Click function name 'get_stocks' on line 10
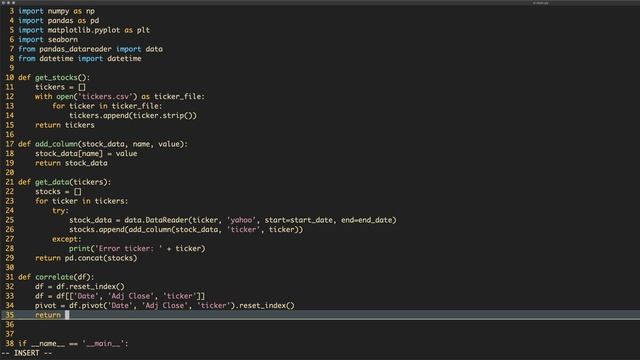640x360 pixels. pyautogui.click(x=56, y=78)
